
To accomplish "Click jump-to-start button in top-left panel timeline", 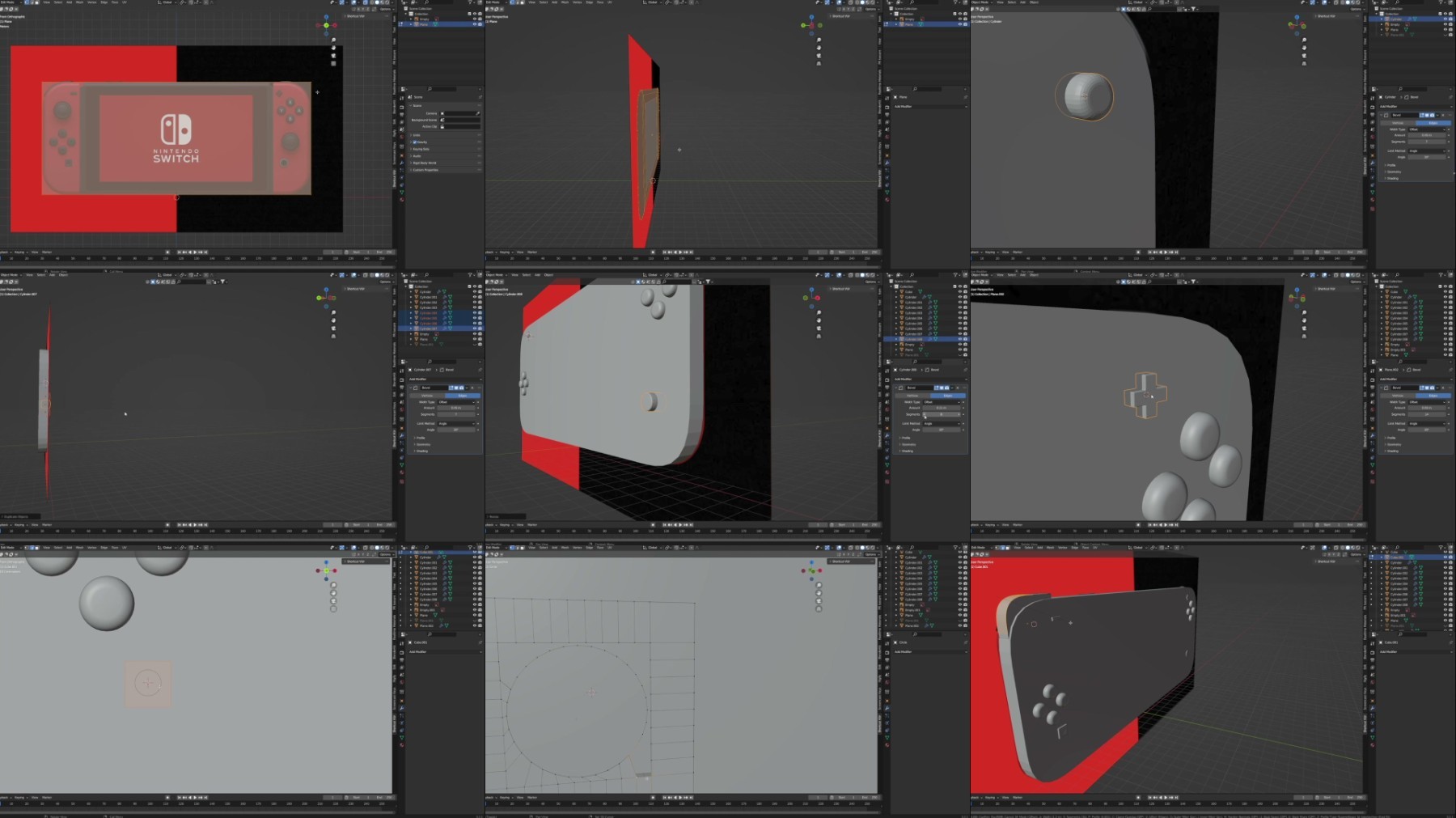I will coord(178,252).
